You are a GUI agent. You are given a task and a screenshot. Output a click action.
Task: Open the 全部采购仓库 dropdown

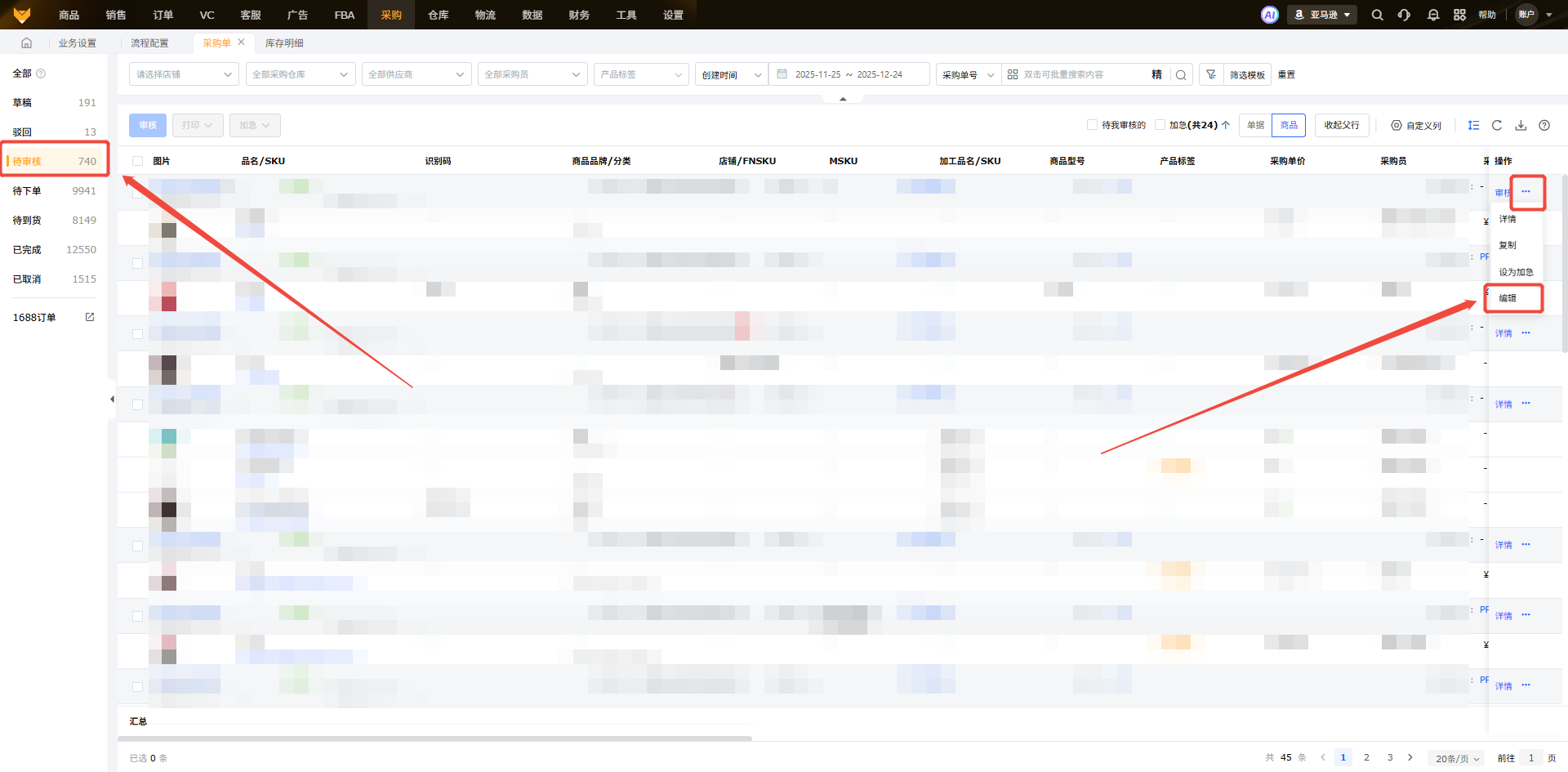pos(301,74)
